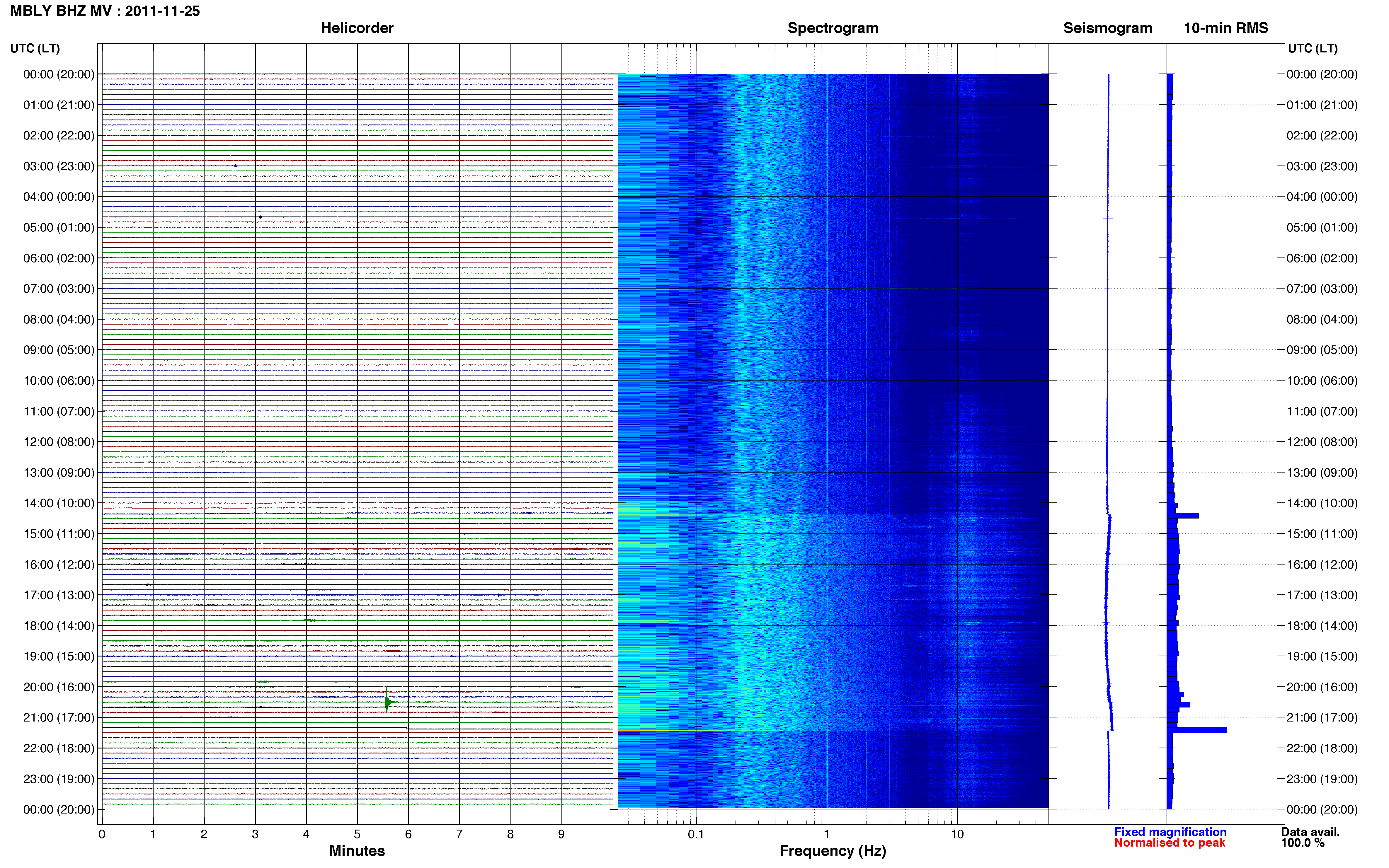The width and height of the screenshot is (1389, 868).
Task: Click the UTC (LT) label beside the Helicorder
Action: click(35, 48)
